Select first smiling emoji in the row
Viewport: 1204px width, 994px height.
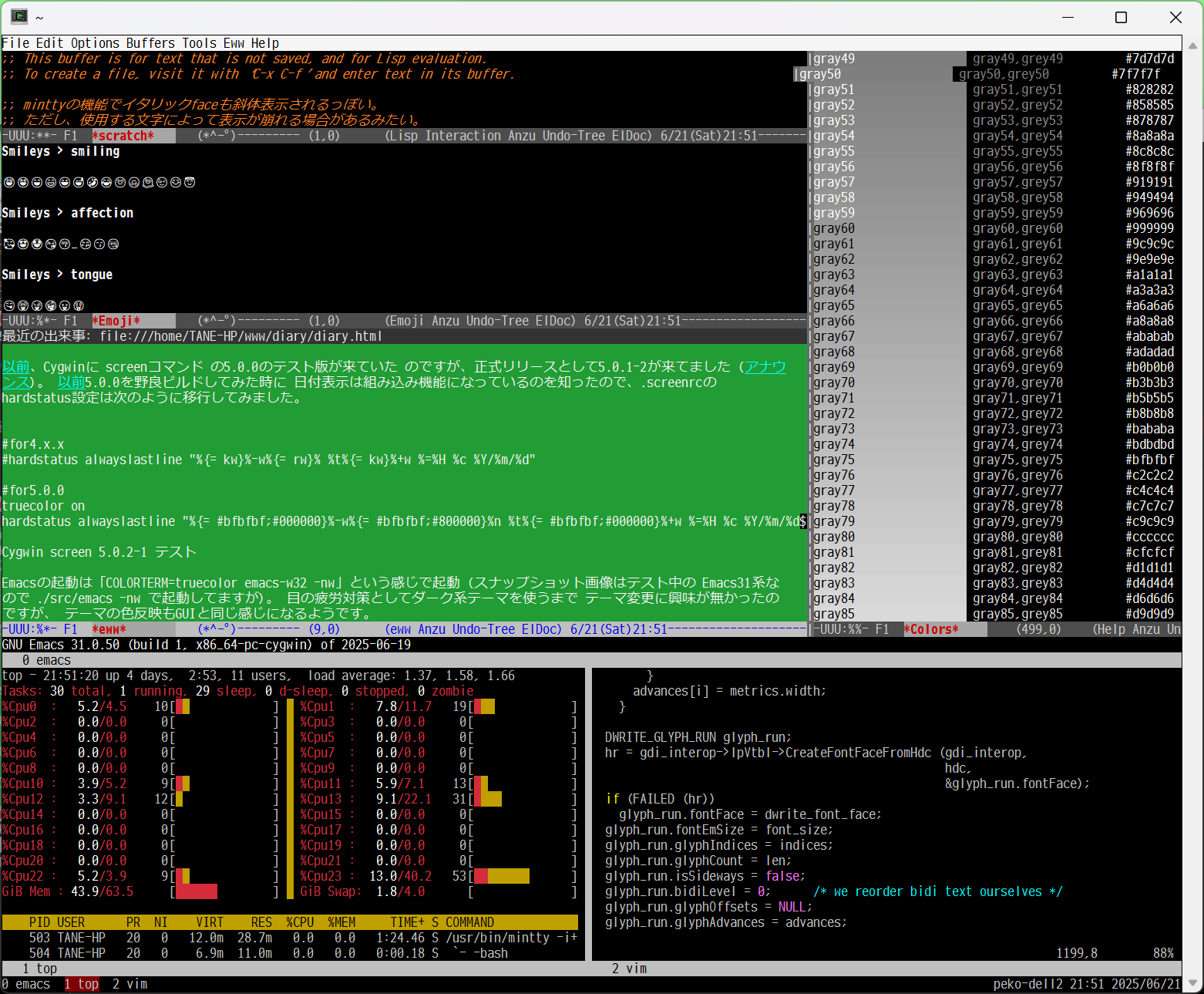point(9,182)
